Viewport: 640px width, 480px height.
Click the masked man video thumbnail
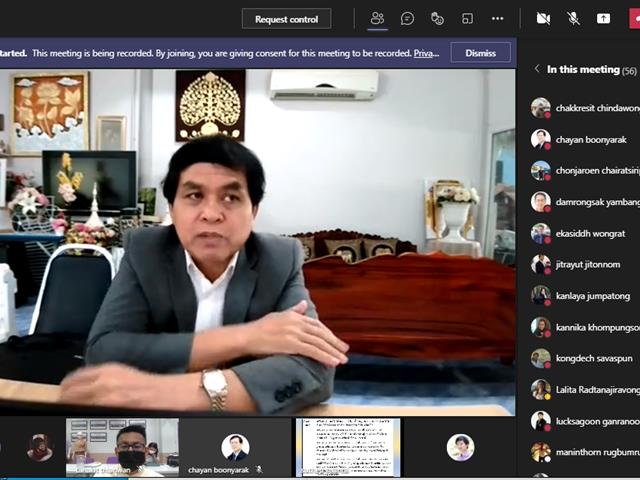[122, 447]
